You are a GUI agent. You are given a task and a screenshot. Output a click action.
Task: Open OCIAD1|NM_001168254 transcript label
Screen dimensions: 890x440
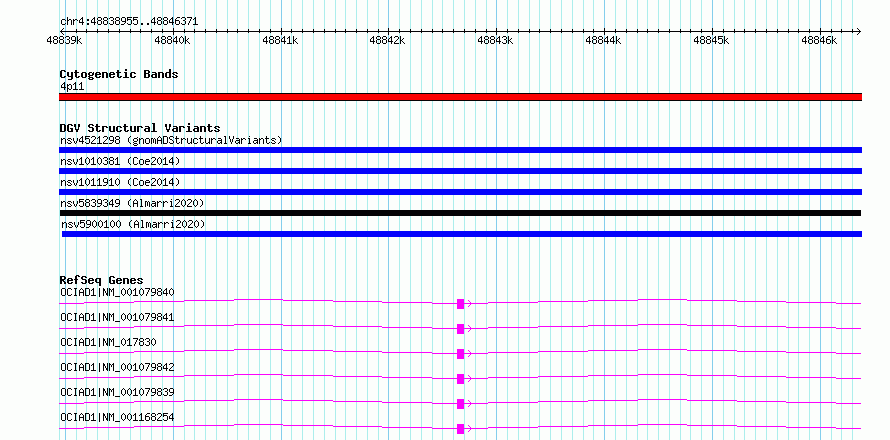point(117,417)
